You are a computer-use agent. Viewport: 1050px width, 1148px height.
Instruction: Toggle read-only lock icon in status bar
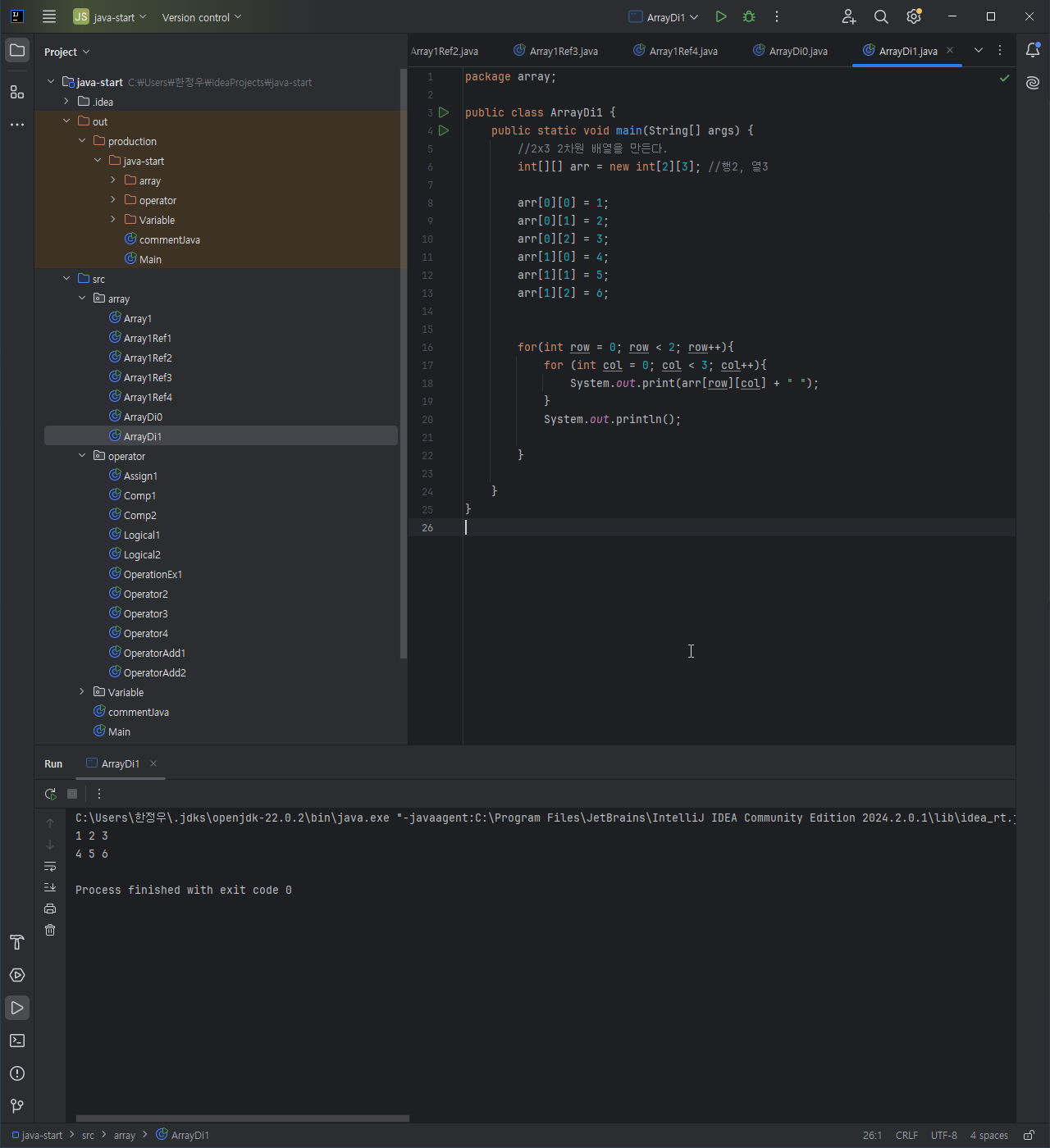(1029, 1136)
